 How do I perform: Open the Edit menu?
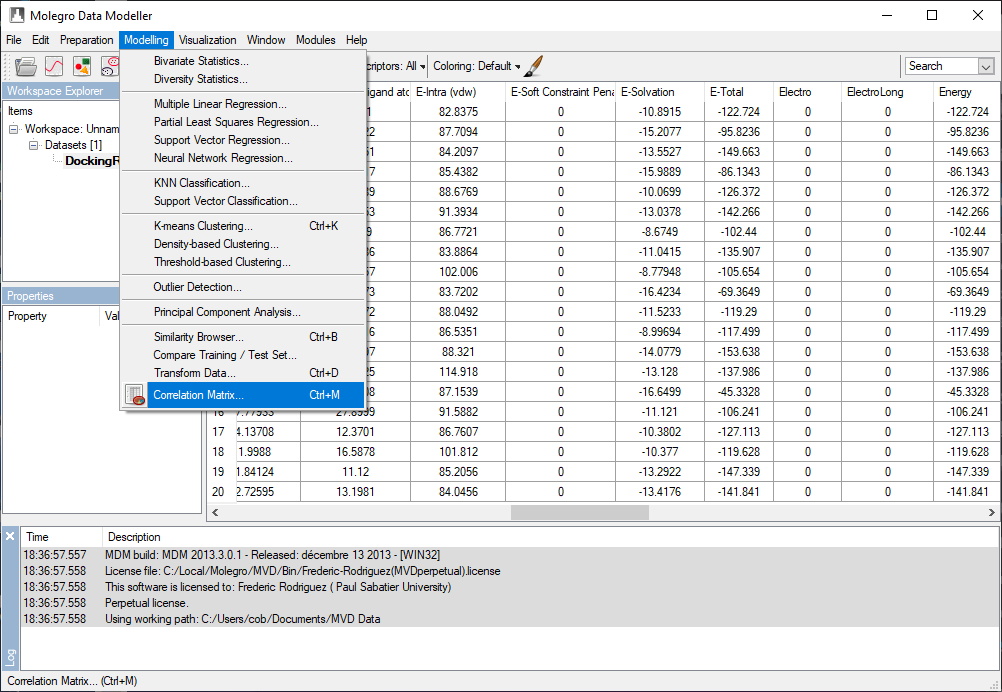coord(40,40)
